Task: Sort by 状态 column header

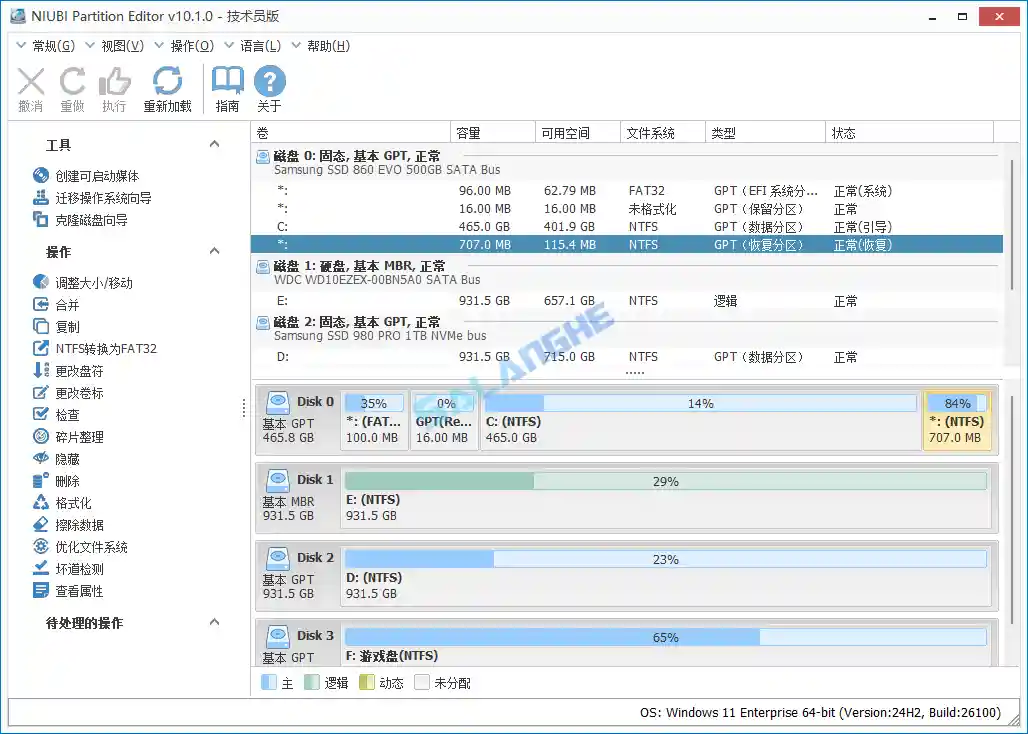Action: pos(909,133)
